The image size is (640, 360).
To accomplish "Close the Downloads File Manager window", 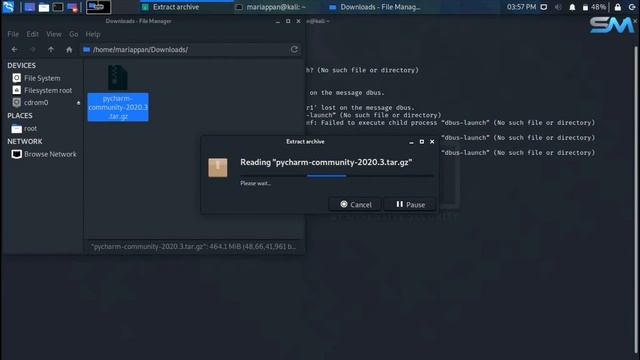I will point(298,21).
